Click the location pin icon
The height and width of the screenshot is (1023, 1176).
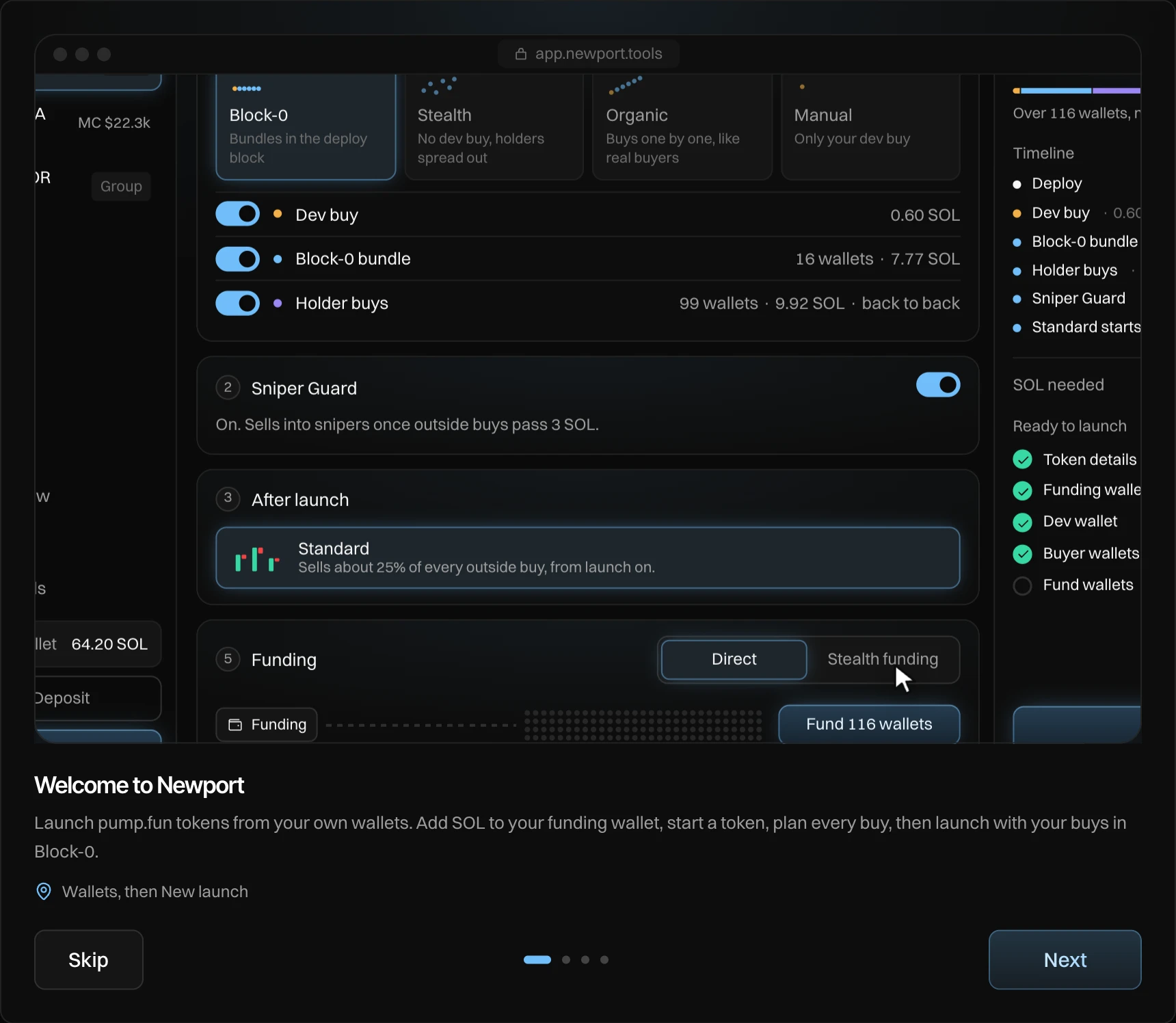coord(44,892)
